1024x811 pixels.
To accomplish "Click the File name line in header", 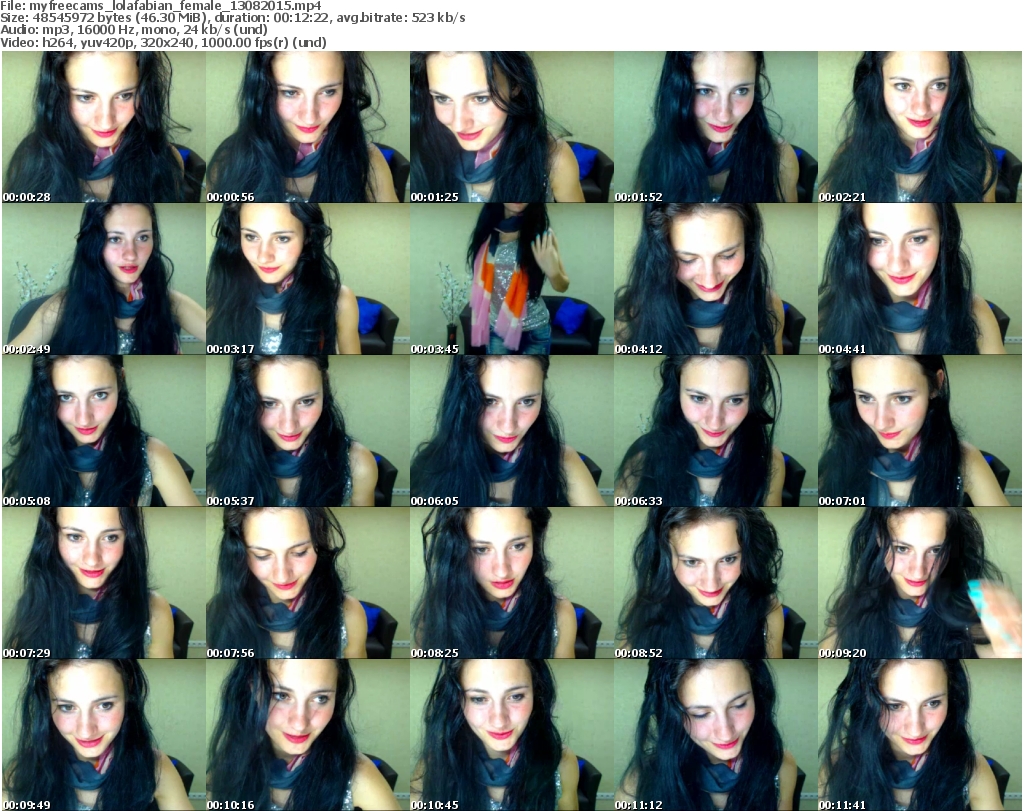I will 161,6.
